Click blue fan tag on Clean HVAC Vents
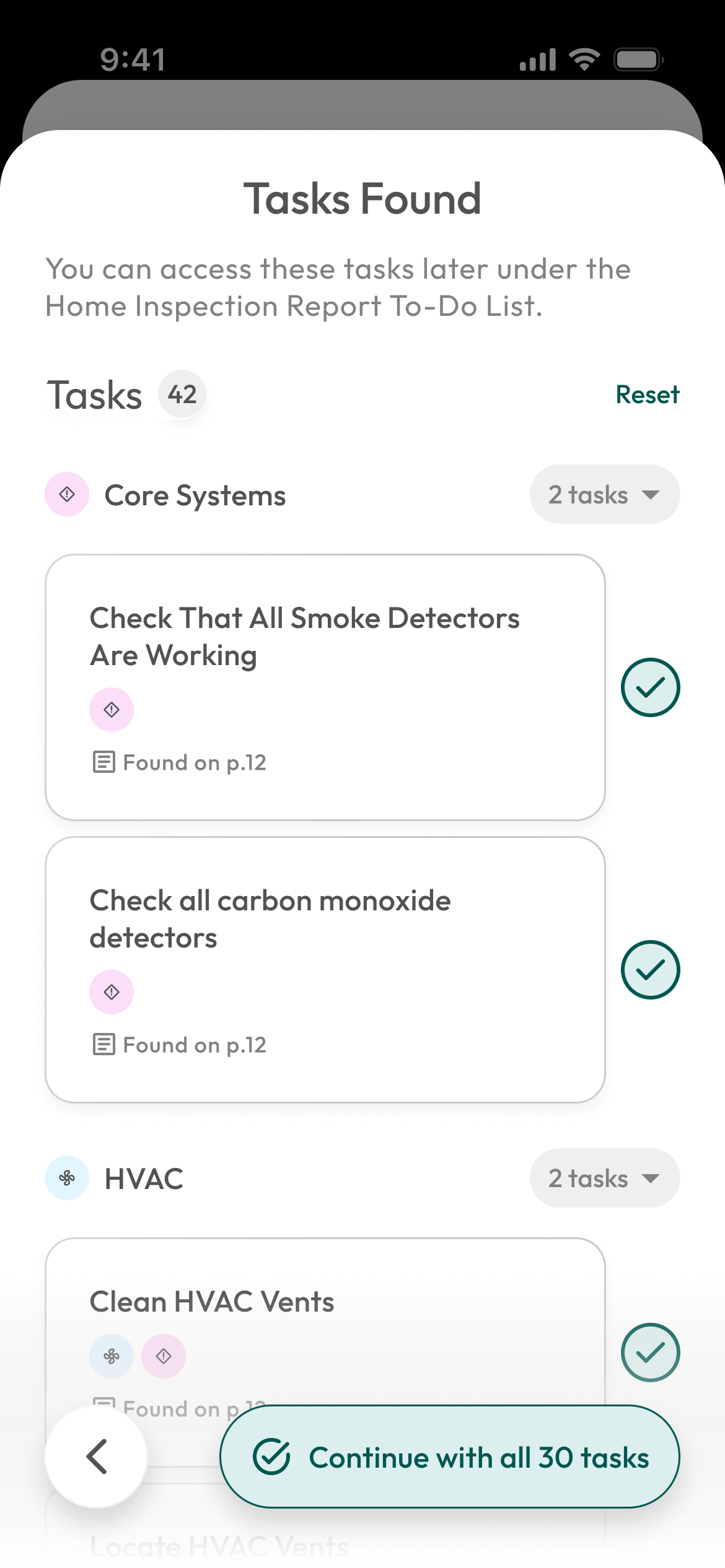 point(112,1356)
